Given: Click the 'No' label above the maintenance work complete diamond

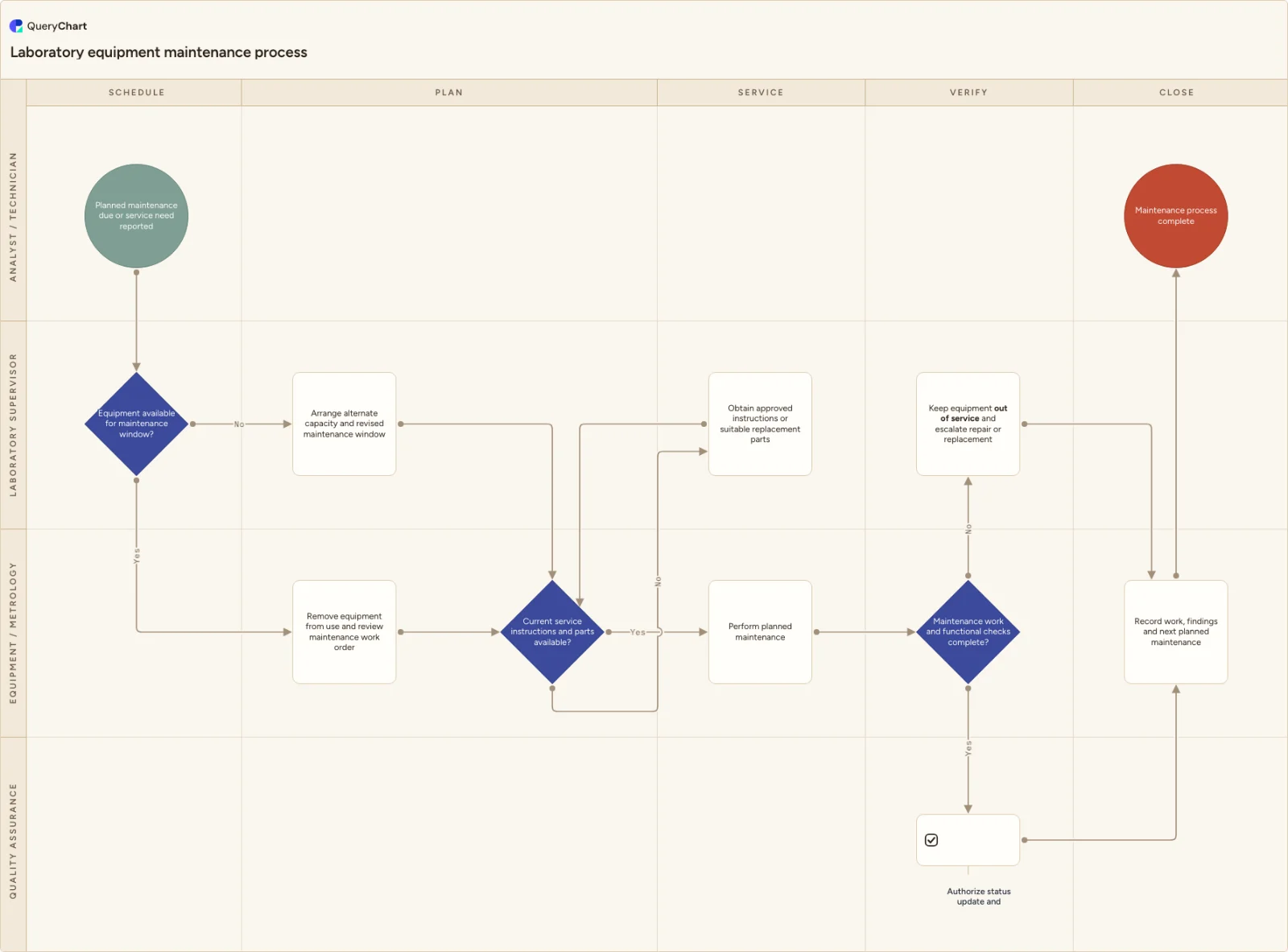Looking at the screenshot, I should 968,529.
